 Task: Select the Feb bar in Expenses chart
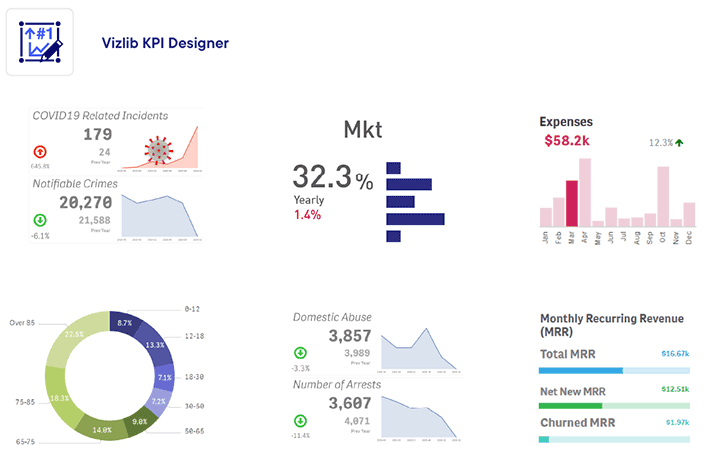(x=558, y=212)
